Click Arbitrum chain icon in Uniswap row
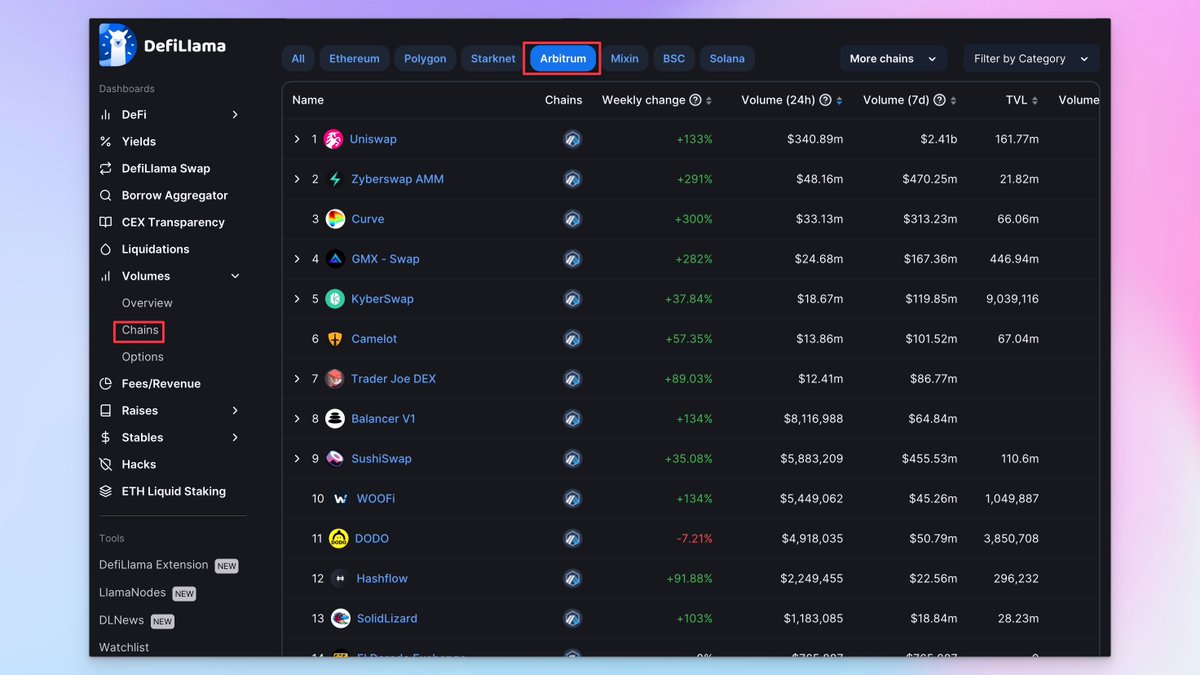 click(572, 139)
